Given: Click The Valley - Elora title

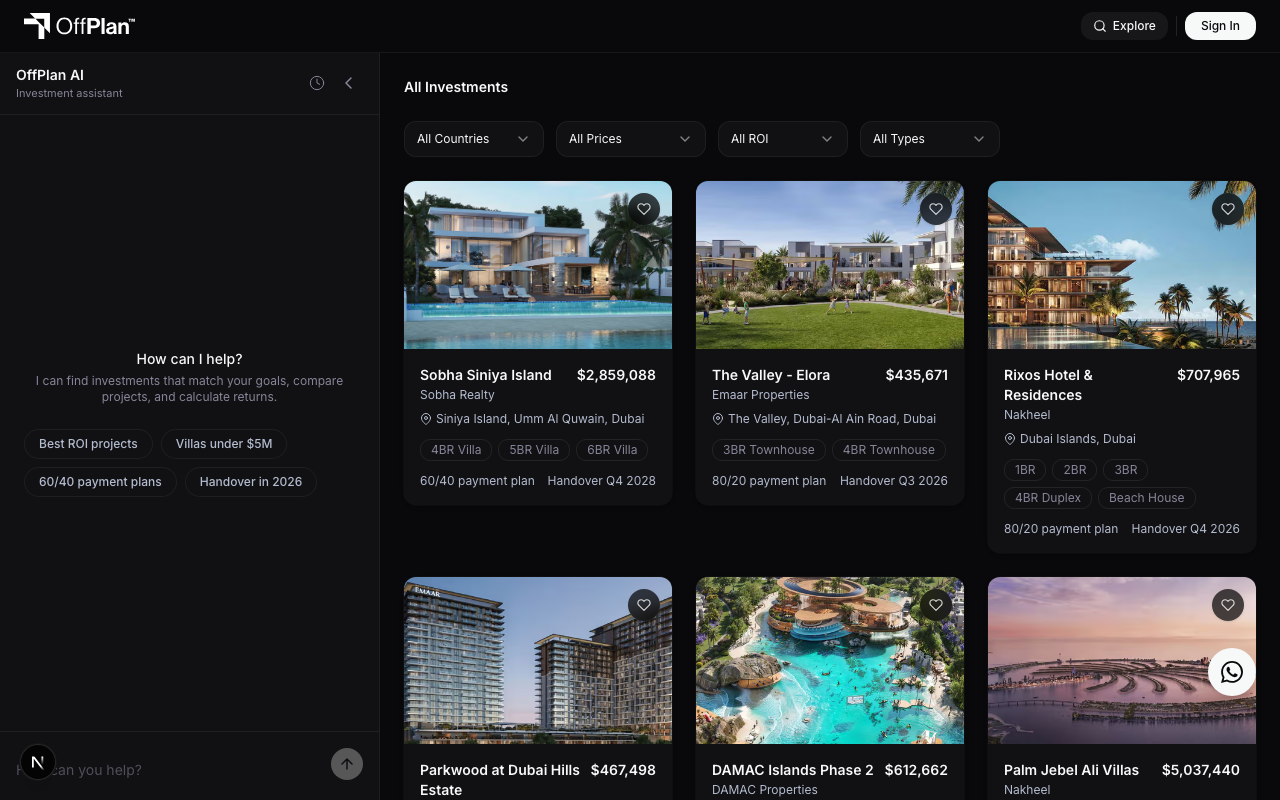Looking at the screenshot, I should pyautogui.click(x=771, y=375).
